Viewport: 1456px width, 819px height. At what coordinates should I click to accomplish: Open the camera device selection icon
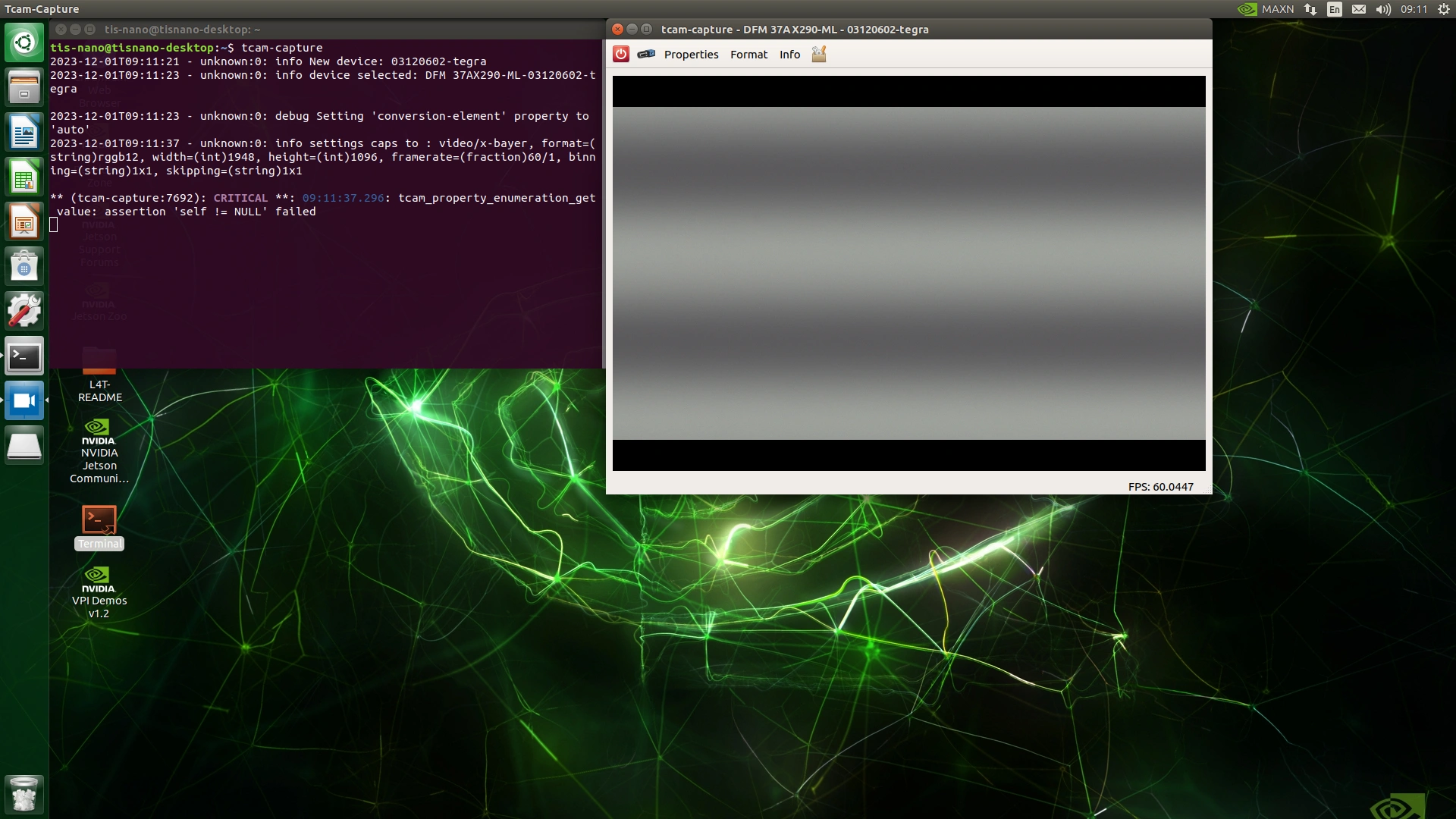point(646,54)
